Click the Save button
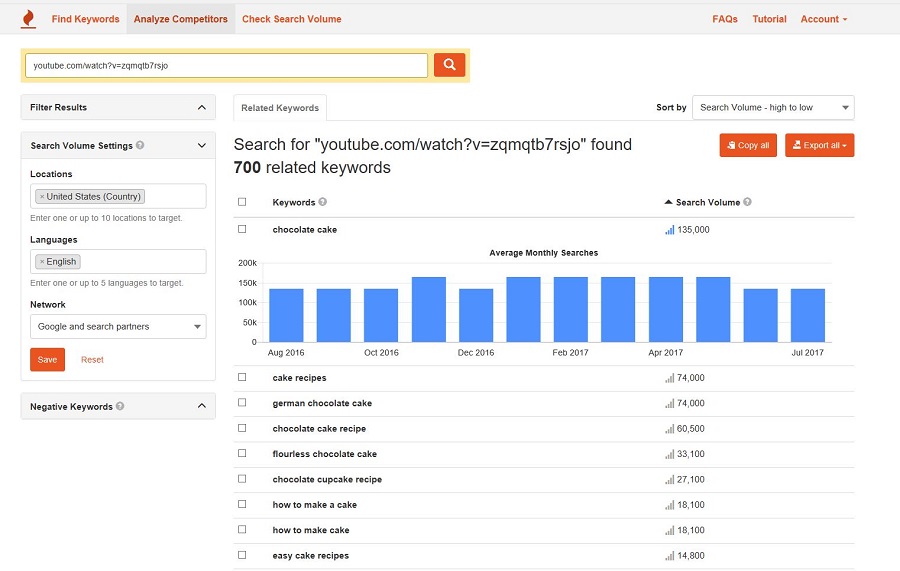Image resolution: width=900 pixels, height=571 pixels. click(x=48, y=359)
